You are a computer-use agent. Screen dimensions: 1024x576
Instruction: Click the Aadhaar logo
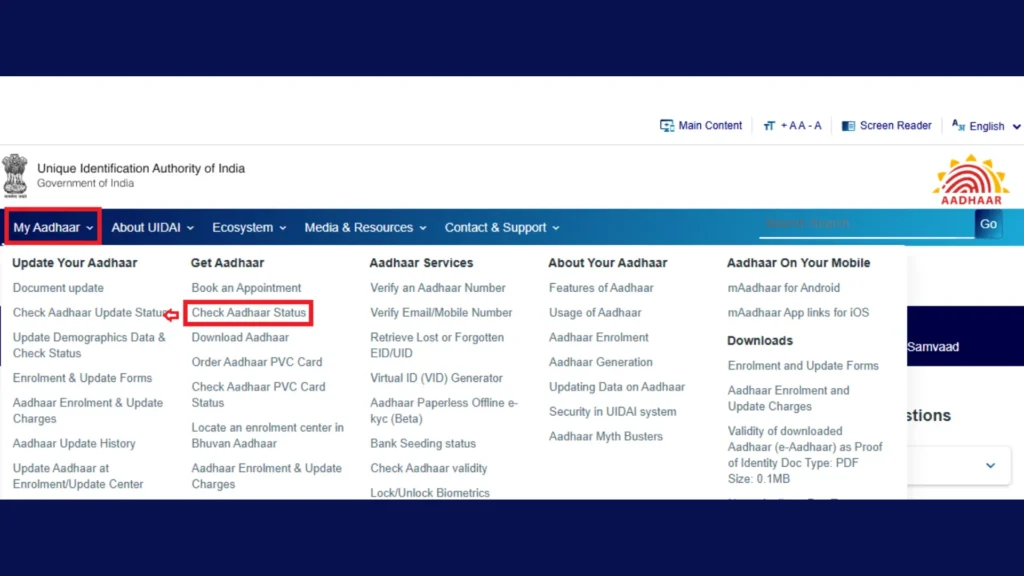(970, 180)
